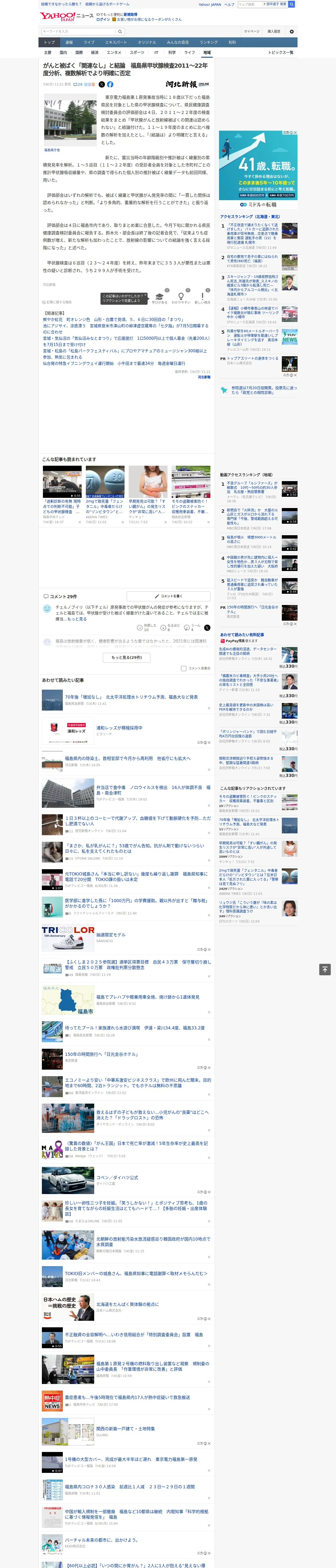Click the うーん reaction on first comment
Screen dimensions: 336x1568
[x=192, y=627]
